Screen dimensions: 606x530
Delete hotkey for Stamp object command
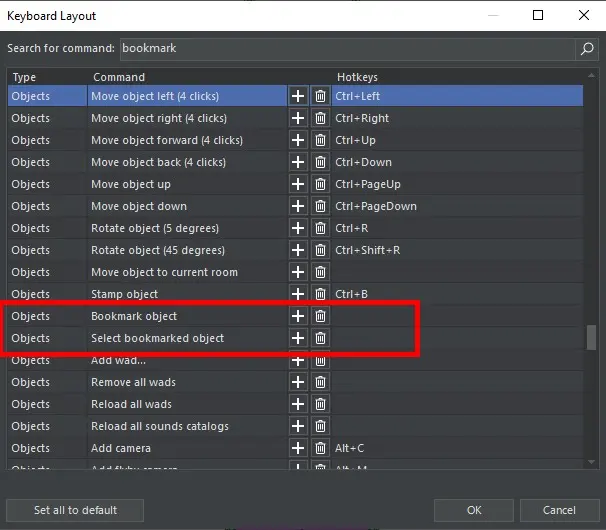pos(320,294)
